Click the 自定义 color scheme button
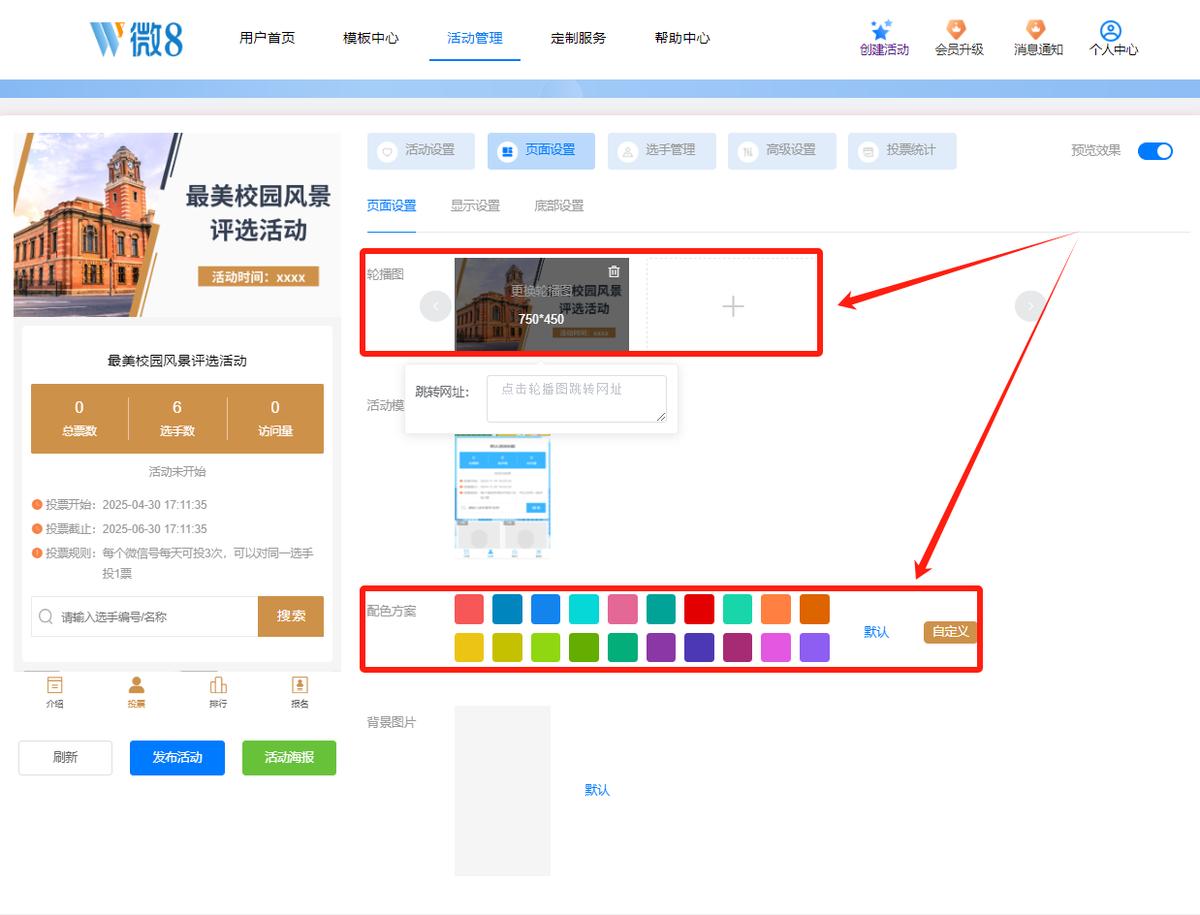Screen dimensions: 1200x915 (x=950, y=632)
